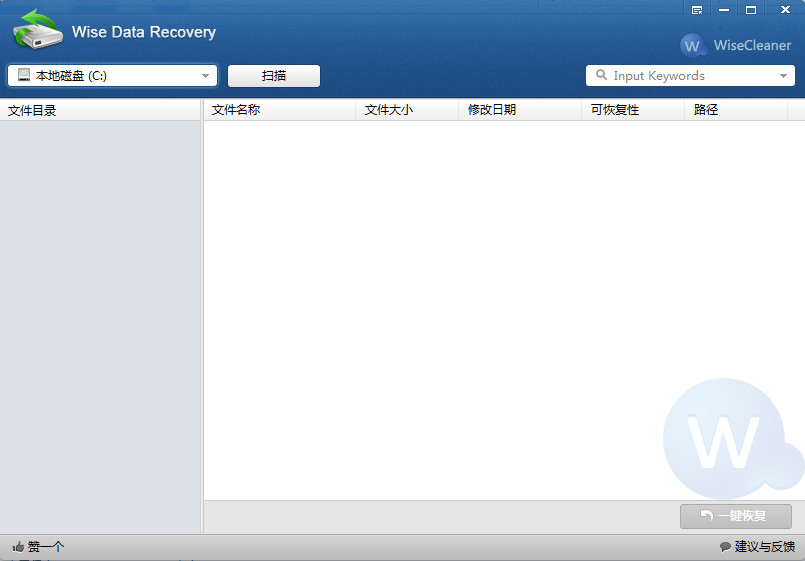The height and width of the screenshot is (561, 805).
Task: Sort by 修改日期 column header
Action: click(520, 110)
